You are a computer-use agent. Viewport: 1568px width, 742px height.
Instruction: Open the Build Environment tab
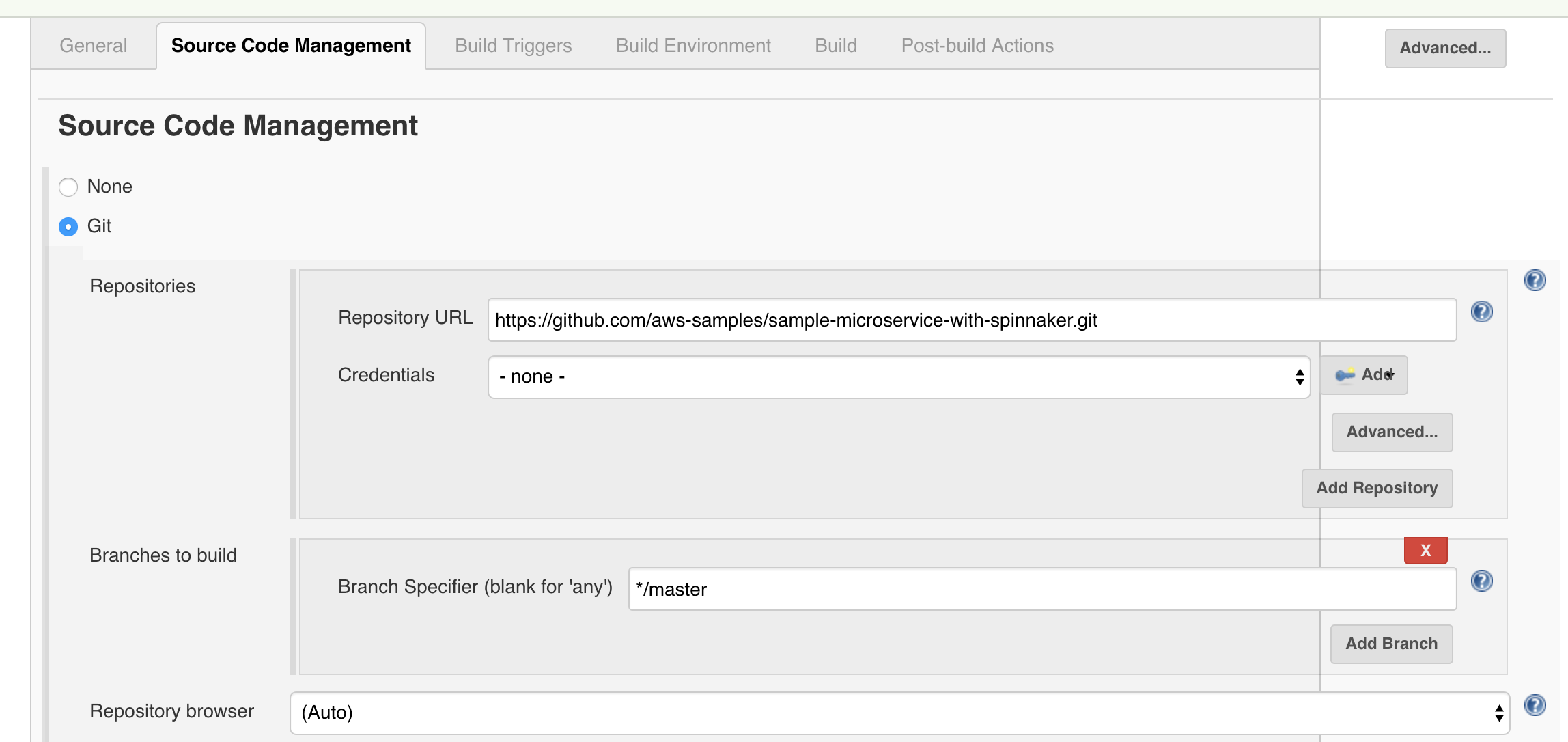click(x=693, y=46)
